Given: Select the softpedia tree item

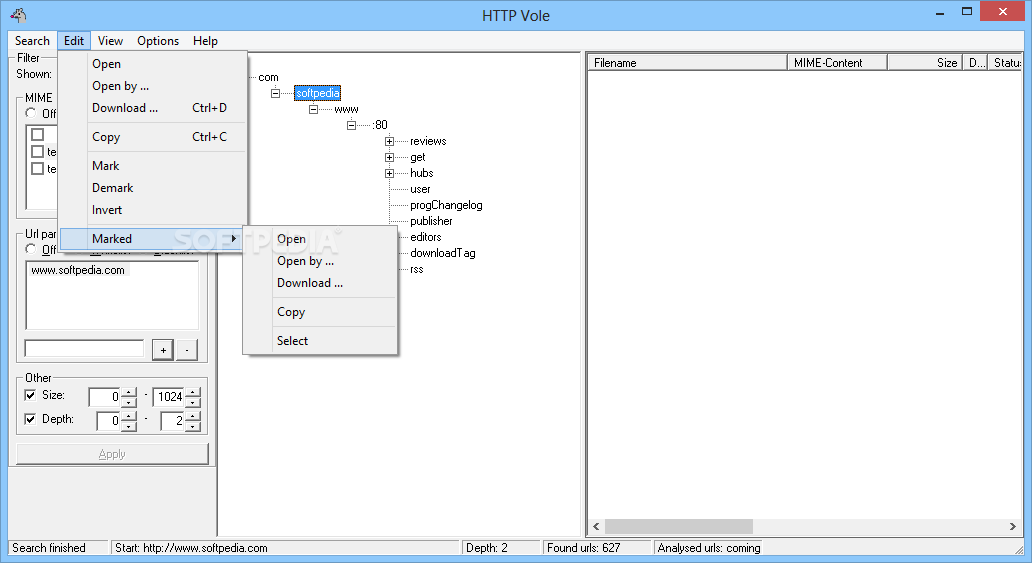Looking at the screenshot, I should [317, 94].
